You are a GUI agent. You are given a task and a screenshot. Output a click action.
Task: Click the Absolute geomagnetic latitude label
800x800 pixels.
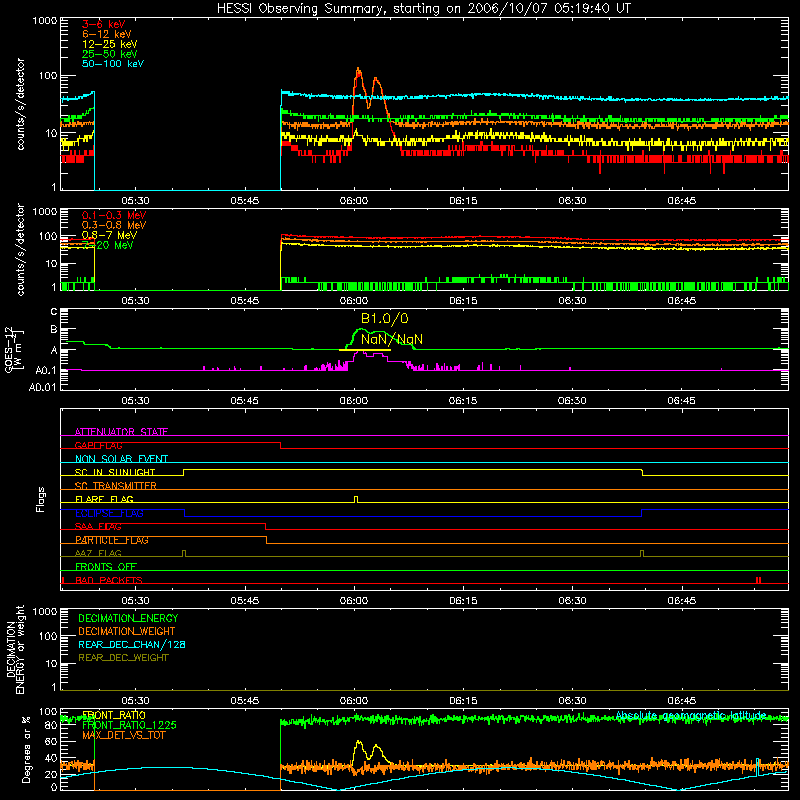691,715
